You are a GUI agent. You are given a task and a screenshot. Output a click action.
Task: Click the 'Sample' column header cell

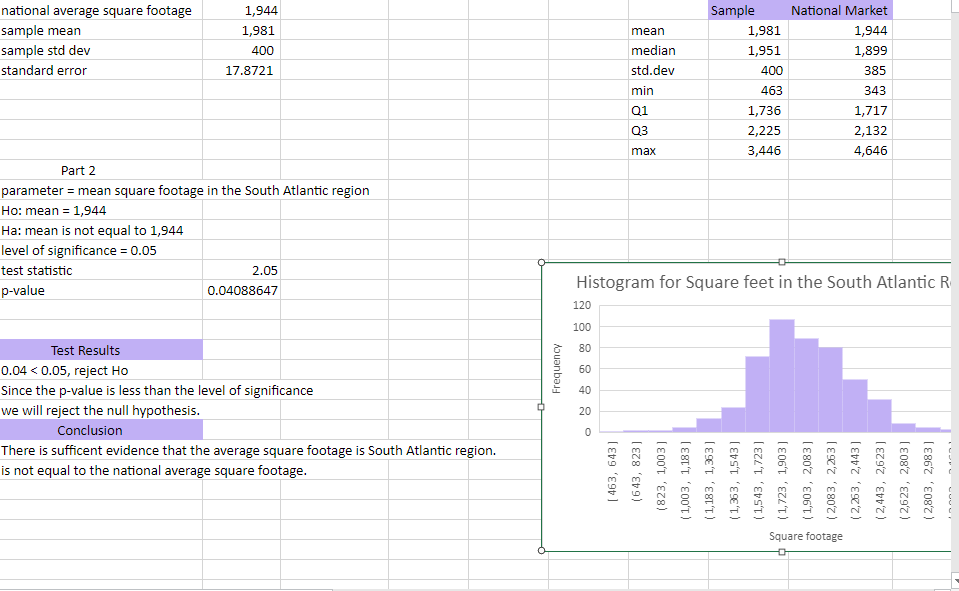(x=748, y=10)
